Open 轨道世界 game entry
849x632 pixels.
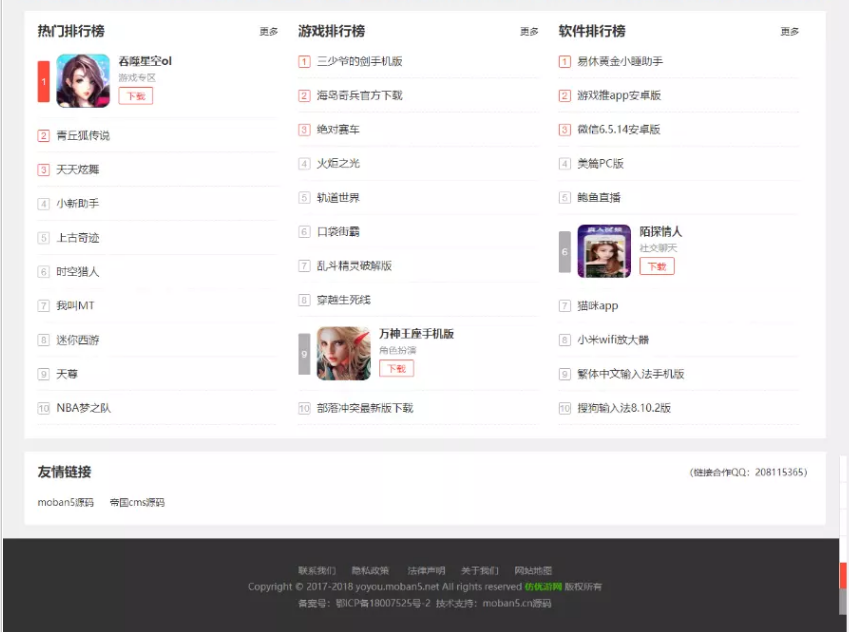pyautogui.click(x=338, y=198)
